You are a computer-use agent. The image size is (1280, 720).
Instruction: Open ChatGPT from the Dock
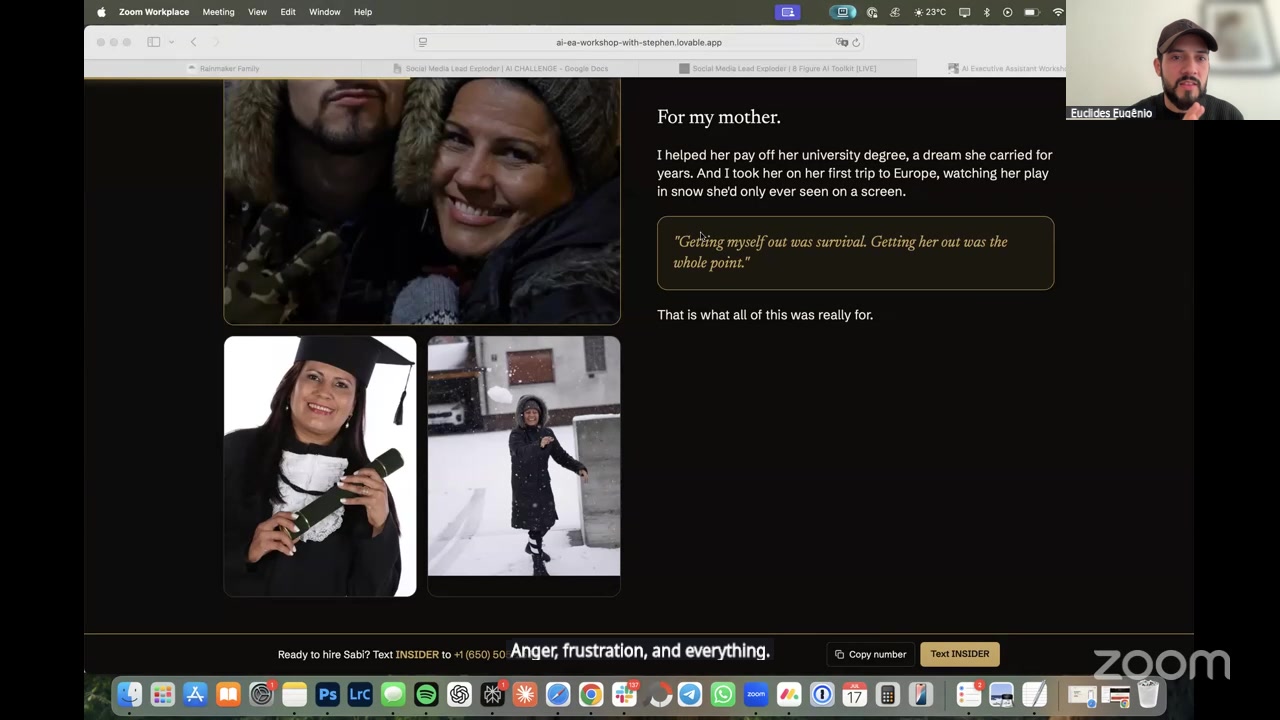click(x=459, y=694)
